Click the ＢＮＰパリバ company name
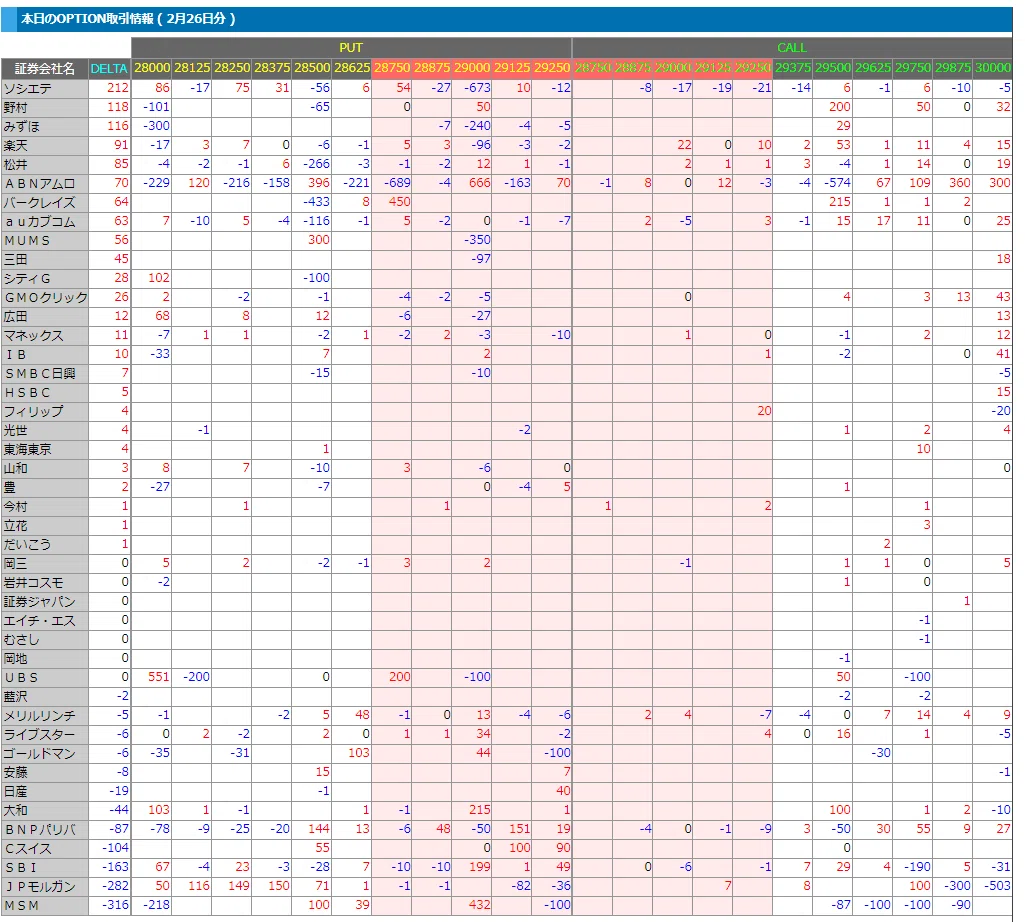The image size is (1025, 922). pos(40,830)
